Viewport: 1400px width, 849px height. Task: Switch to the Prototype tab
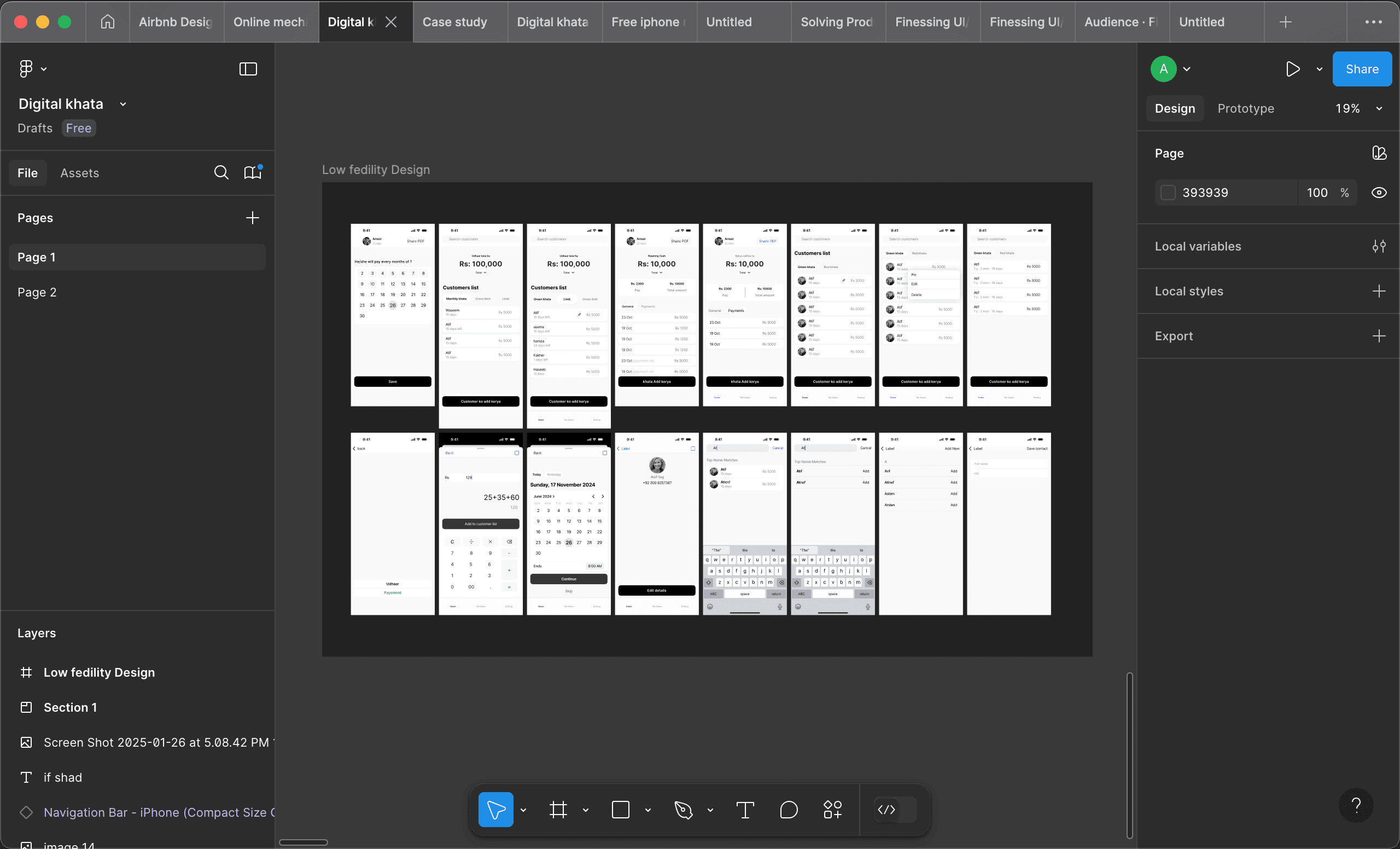[x=1245, y=108]
